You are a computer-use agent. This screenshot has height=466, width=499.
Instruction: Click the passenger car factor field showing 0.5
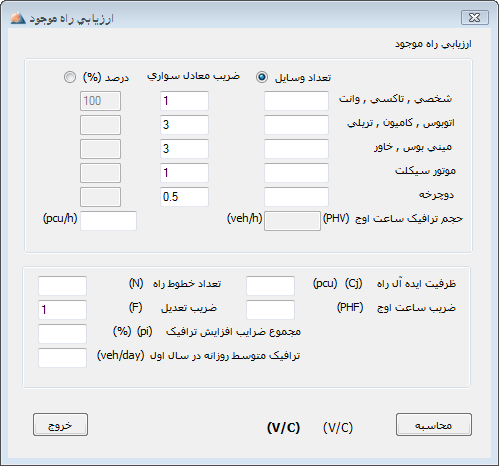click(184, 197)
